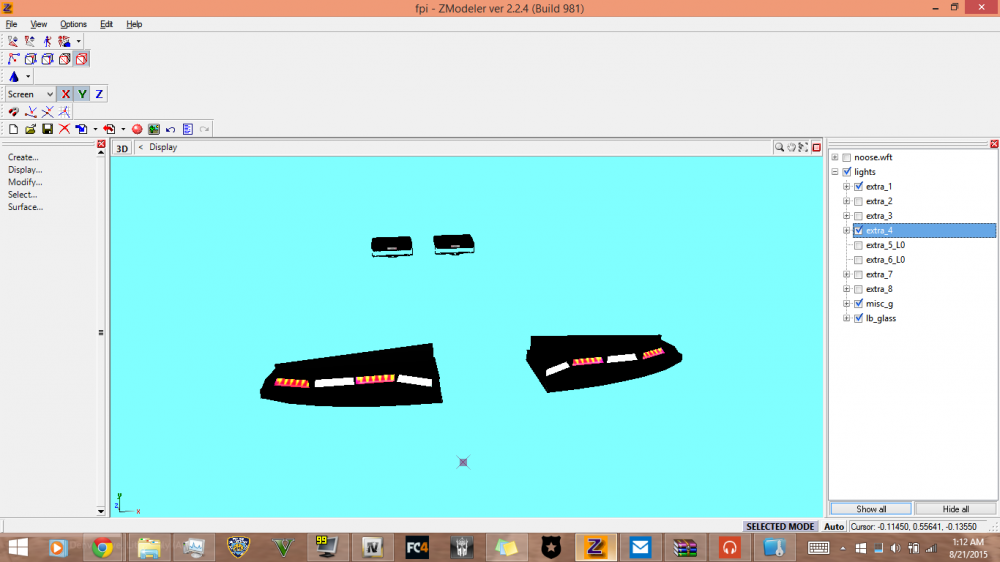This screenshot has height=562, width=1000.
Task: Click the 3D viewport type button
Action: click(122, 148)
